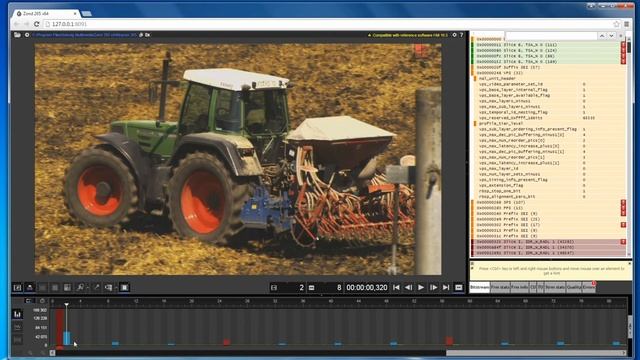The image size is (640, 360).
Task: Click the bar chart view icon left of timeline
Action: tap(17, 314)
